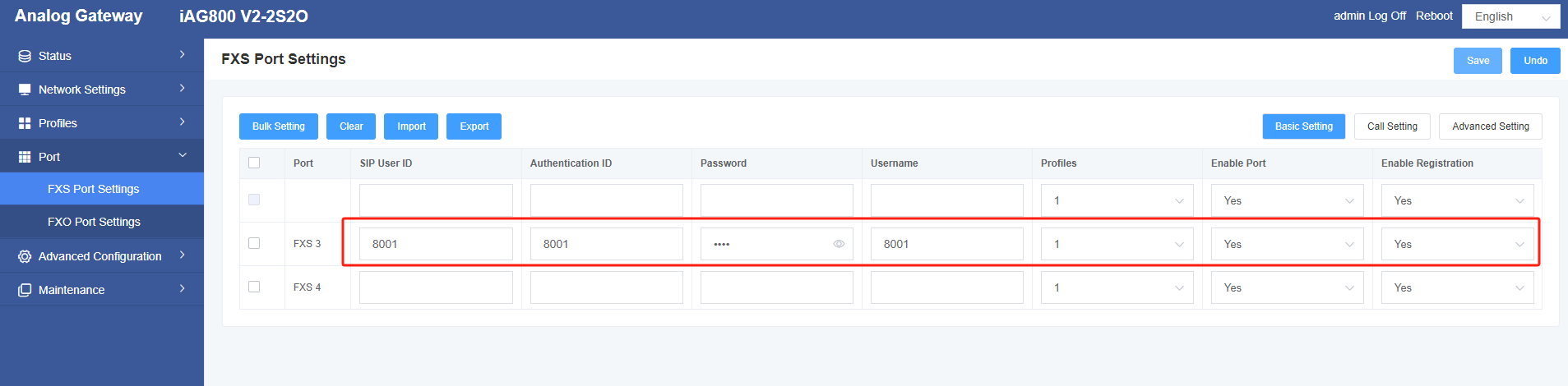Expand the Advanced Configuration chevron
Image resolution: width=1568 pixels, height=386 pixels.
[183, 255]
